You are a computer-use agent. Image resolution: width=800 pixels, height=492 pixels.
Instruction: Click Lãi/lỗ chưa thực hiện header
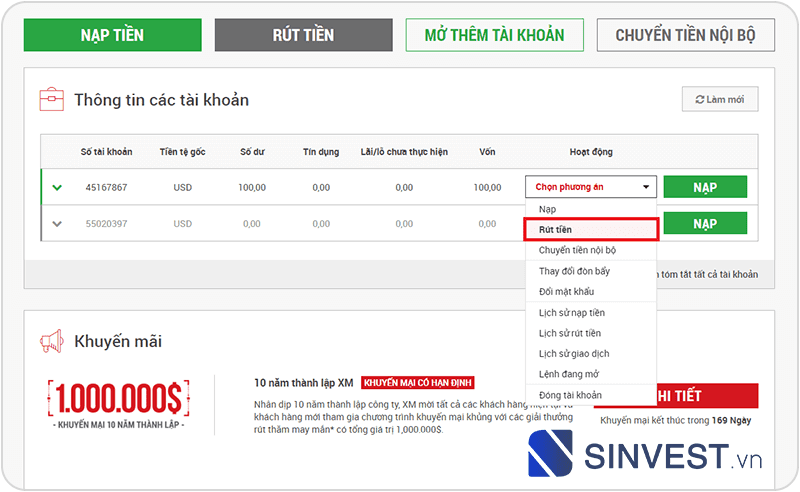coord(404,152)
